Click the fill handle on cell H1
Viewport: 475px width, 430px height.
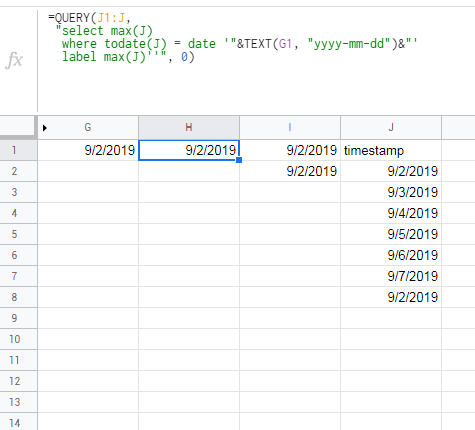tap(239, 160)
